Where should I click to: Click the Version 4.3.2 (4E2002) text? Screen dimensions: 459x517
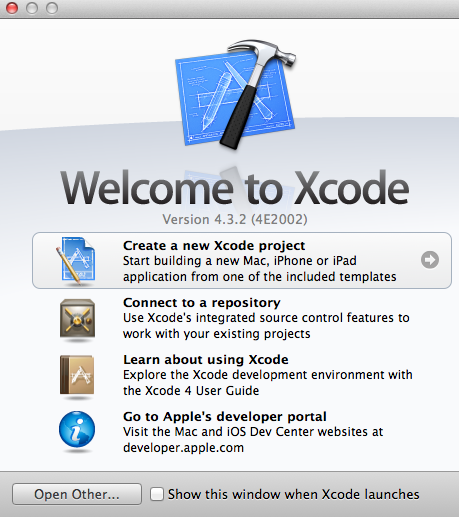[235, 219]
